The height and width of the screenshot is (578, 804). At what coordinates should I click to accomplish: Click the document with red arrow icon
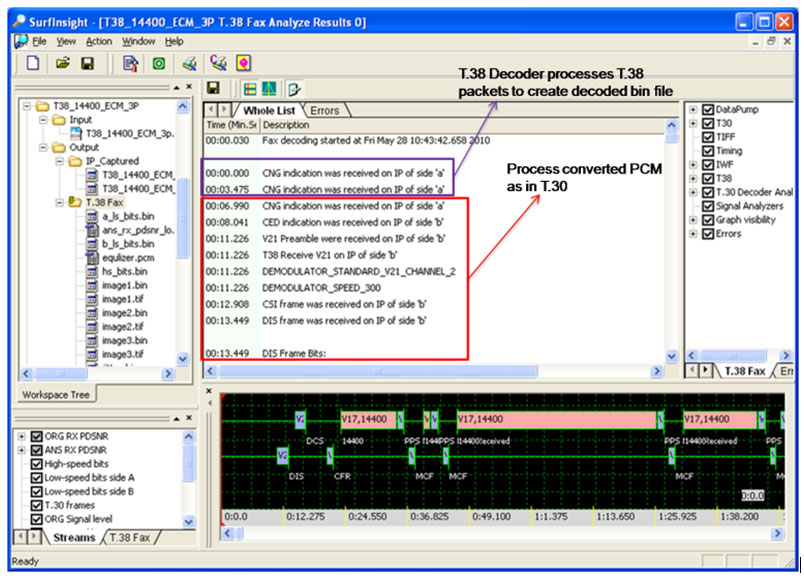click(x=130, y=64)
